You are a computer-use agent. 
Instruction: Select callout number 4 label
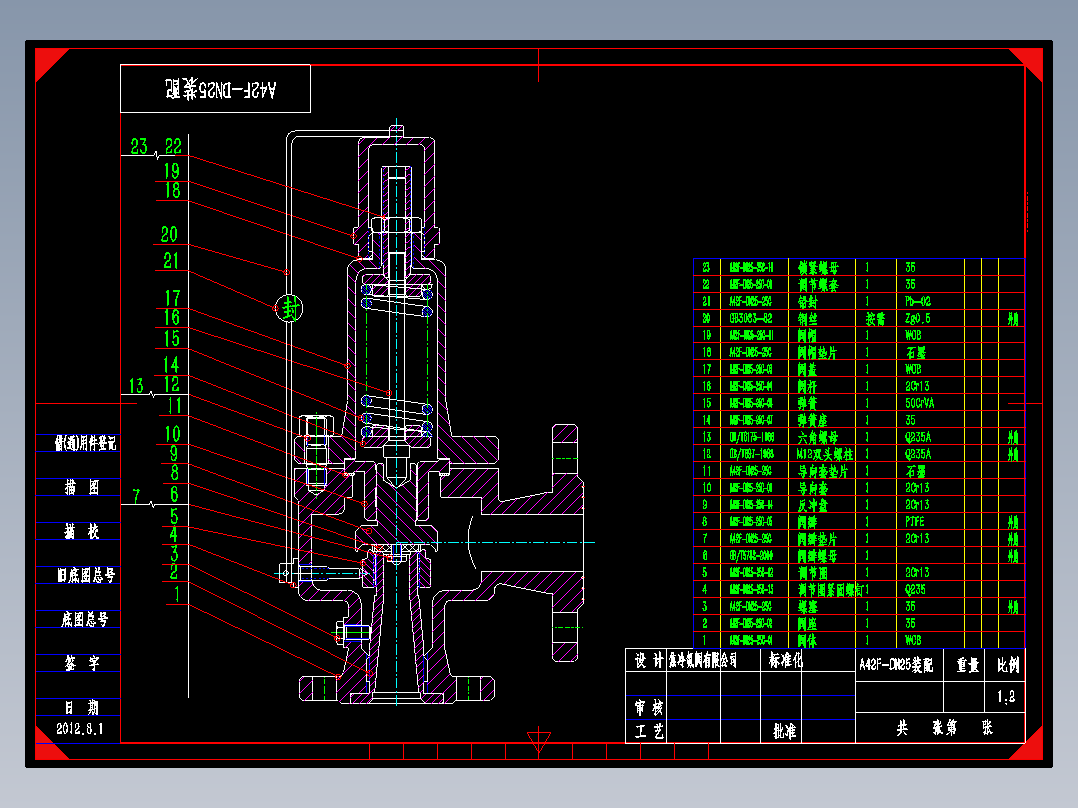click(174, 534)
